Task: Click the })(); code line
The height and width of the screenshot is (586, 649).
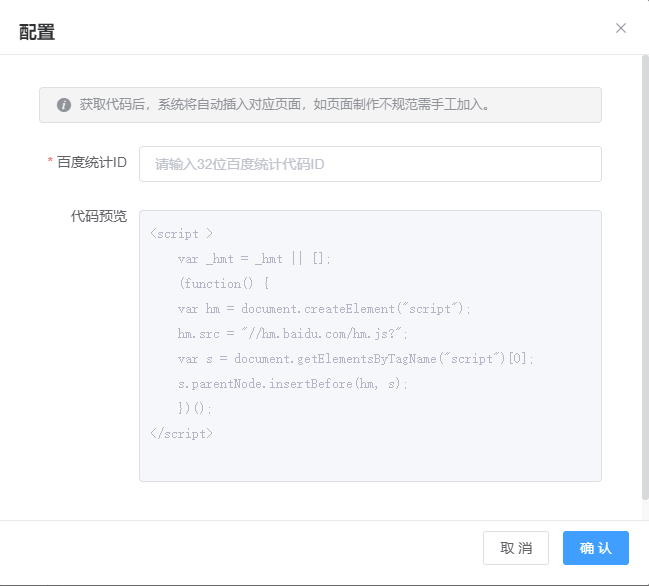Action: pyautogui.click(x=195, y=408)
